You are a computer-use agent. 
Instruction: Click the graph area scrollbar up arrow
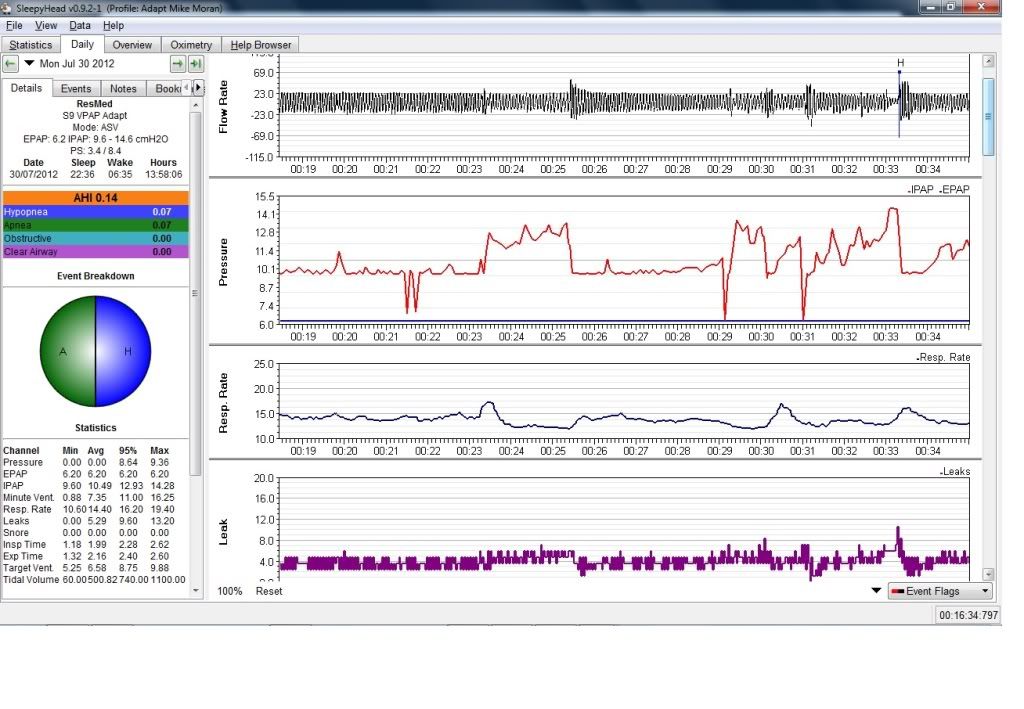point(989,61)
